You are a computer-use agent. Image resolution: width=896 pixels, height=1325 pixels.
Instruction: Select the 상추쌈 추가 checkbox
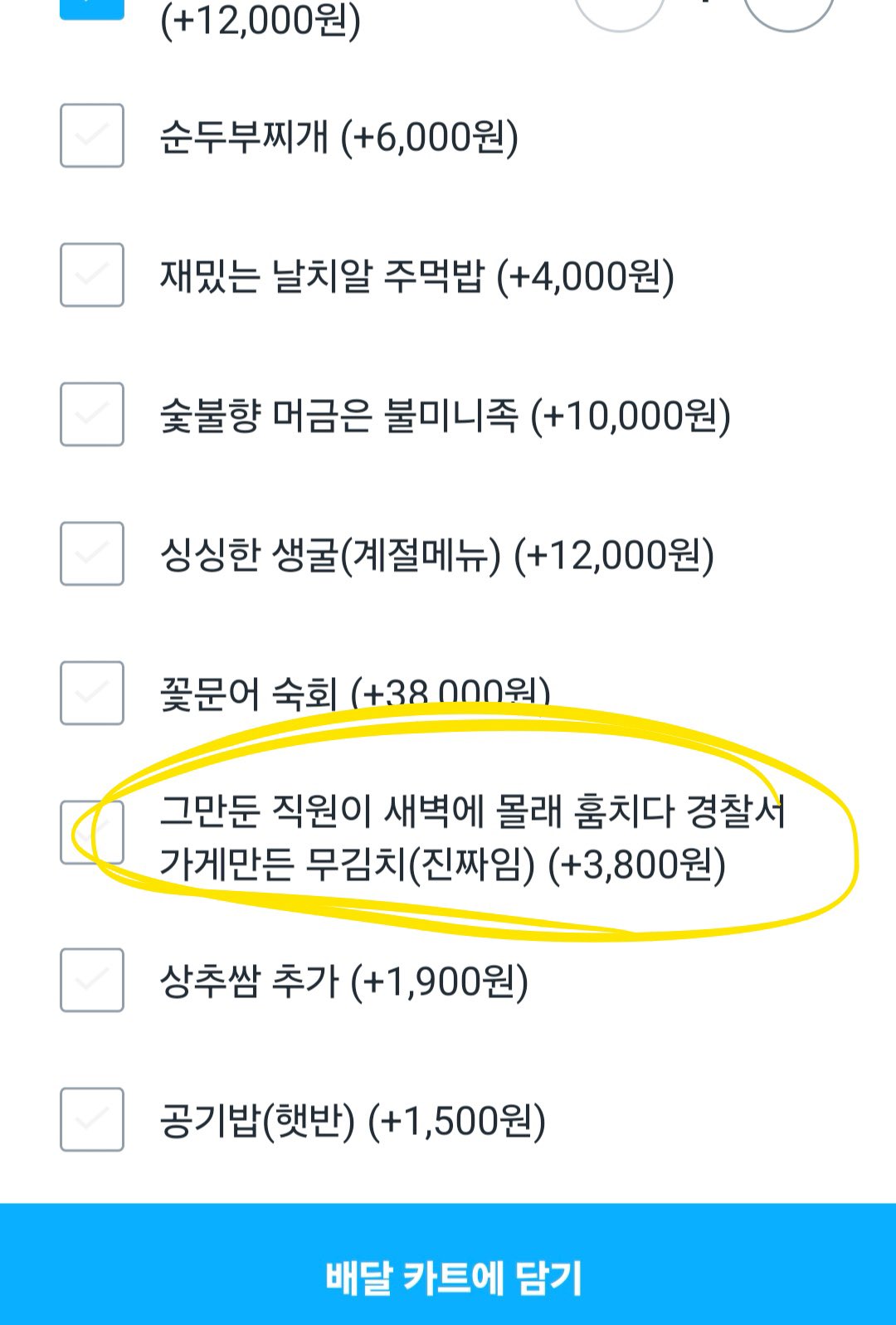92,980
